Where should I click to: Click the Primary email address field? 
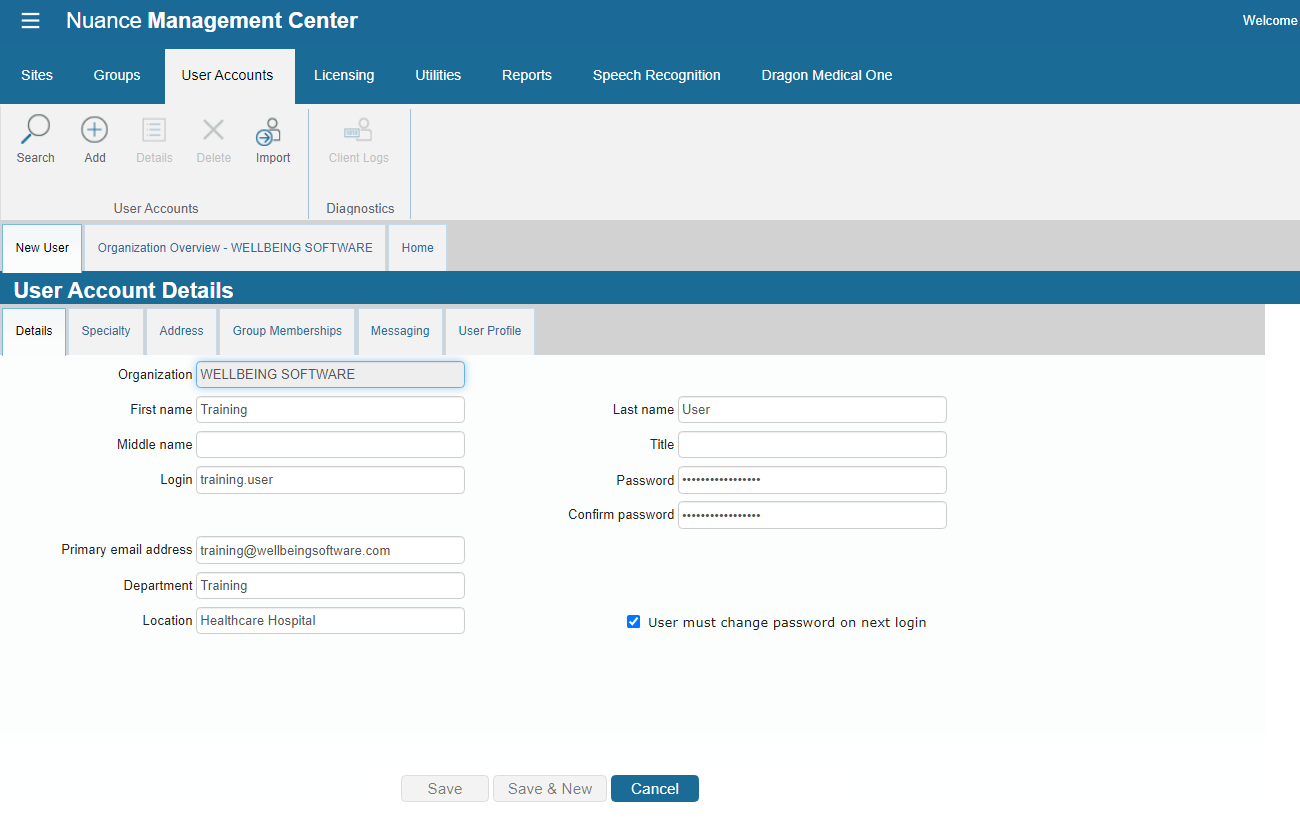click(x=330, y=550)
